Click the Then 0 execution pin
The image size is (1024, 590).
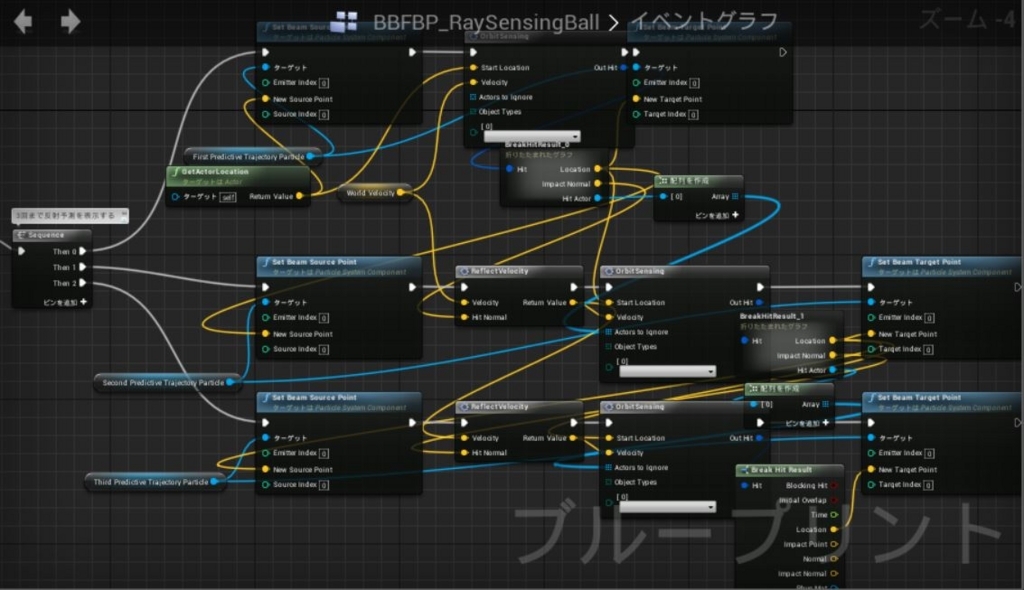point(83,251)
